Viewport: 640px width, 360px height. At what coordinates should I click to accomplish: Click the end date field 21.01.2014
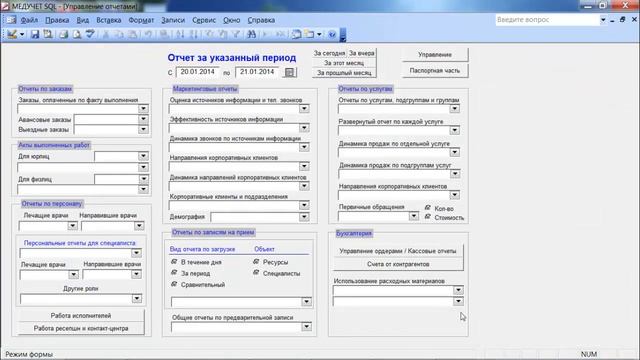[x=257, y=72]
